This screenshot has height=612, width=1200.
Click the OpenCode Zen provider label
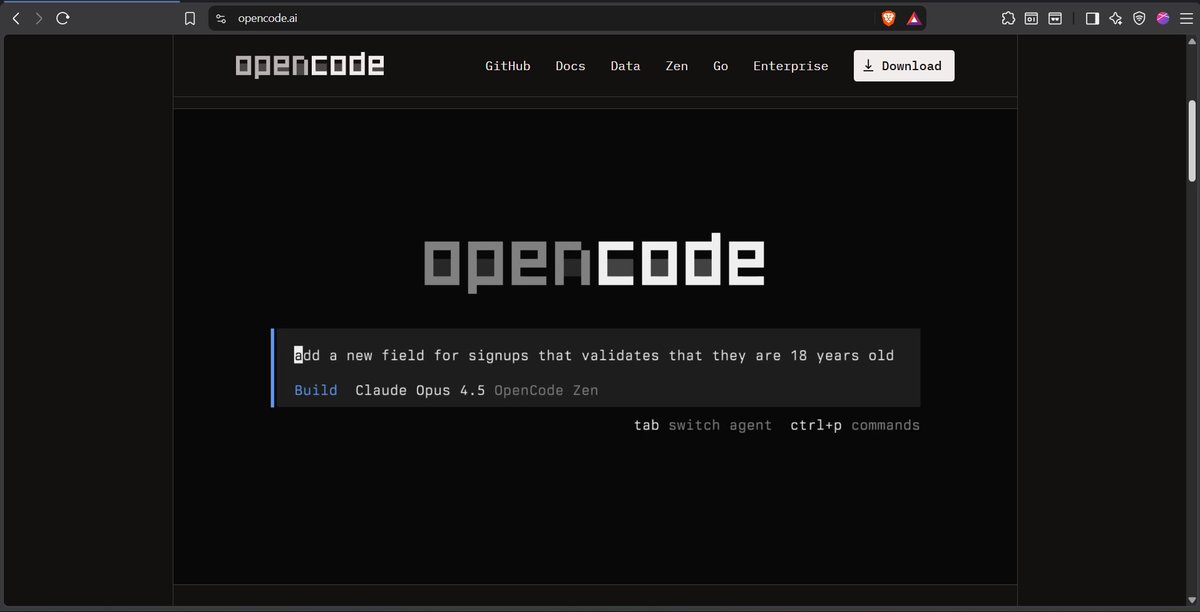pos(546,390)
